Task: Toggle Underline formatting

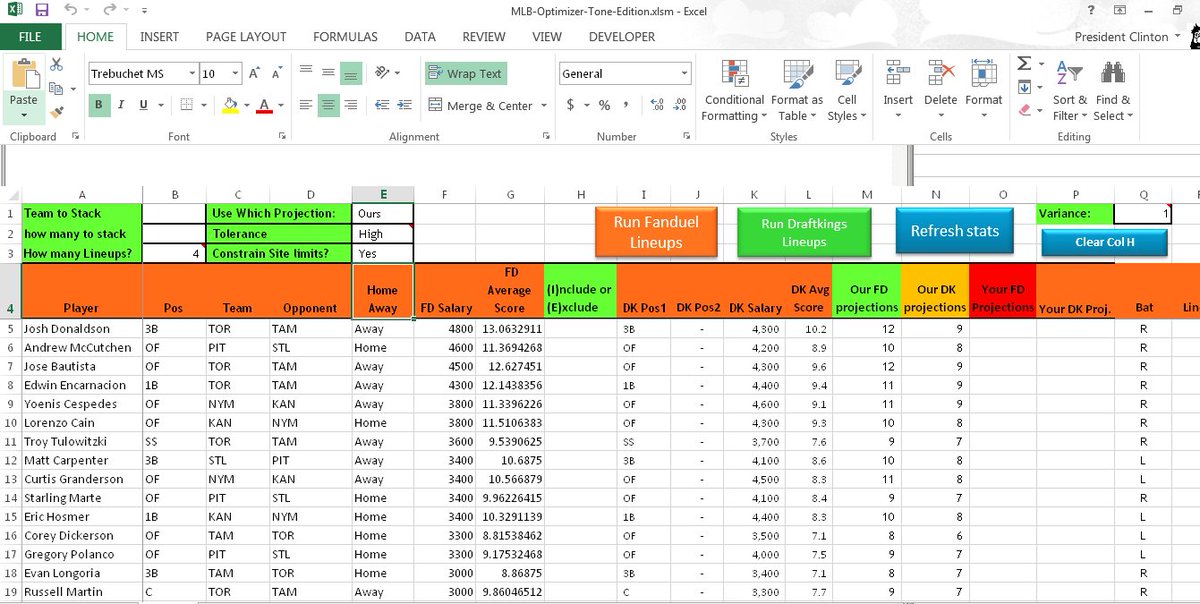Action: [x=144, y=105]
